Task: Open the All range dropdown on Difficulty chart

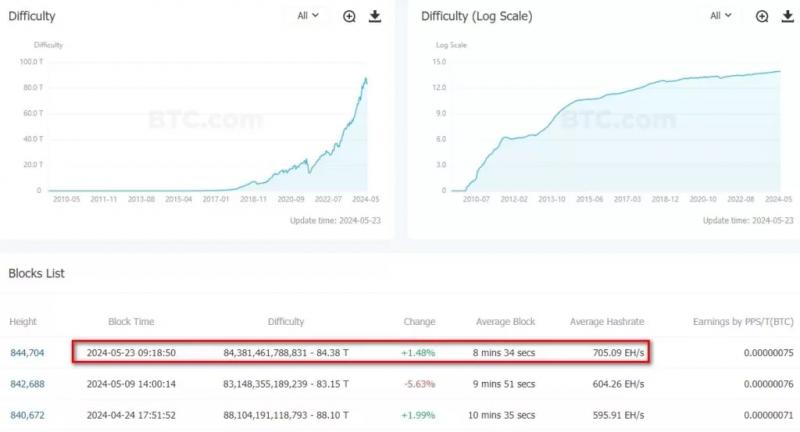Action: pos(308,16)
